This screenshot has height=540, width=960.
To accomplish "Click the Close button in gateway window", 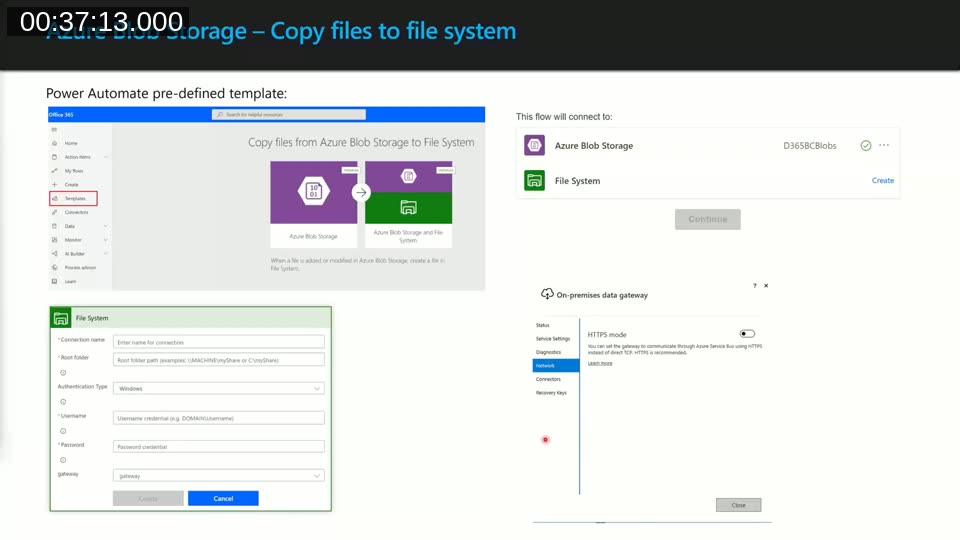I will [738, 505].
